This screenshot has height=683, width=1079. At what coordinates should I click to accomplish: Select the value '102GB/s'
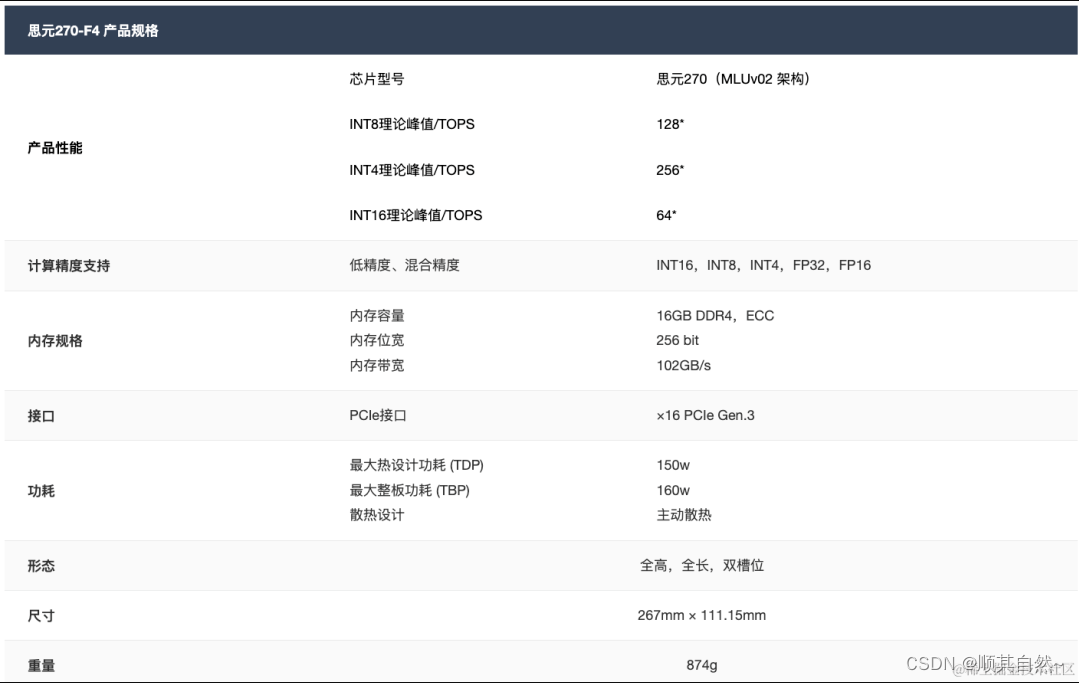click(x=683, y=365)
